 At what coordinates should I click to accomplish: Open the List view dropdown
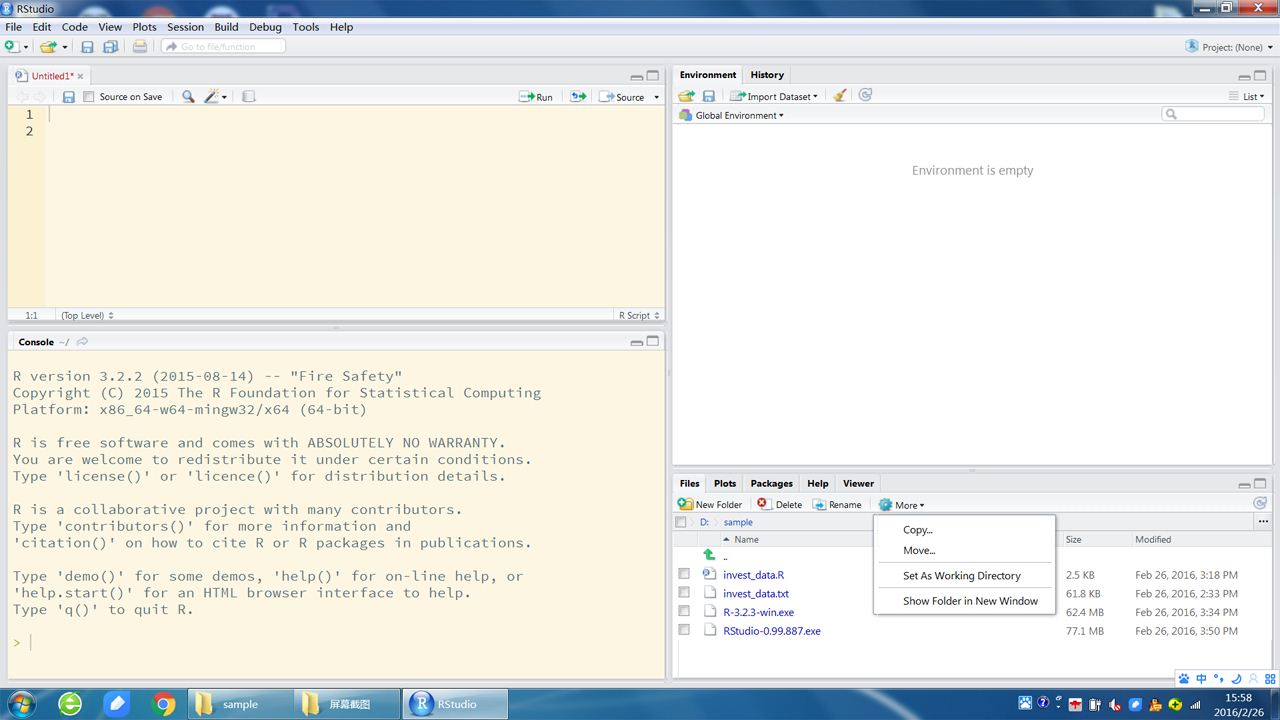[1247, 96]
